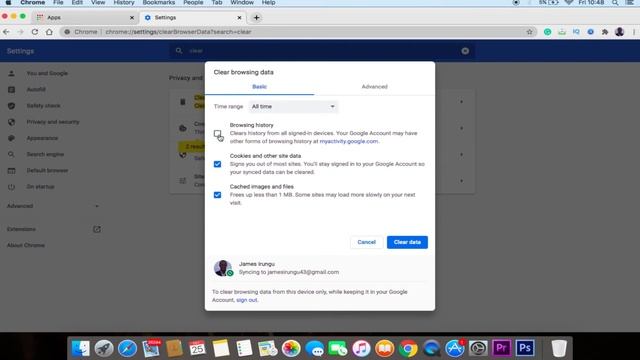Viewport: 640px width, 360px height.
Task: Expand the security row arrow
Action: tap(461, 155)
